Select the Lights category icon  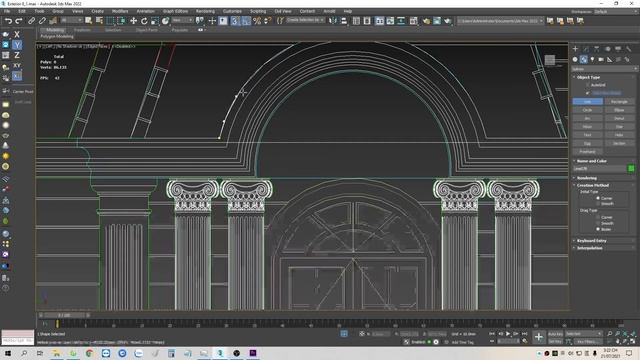click(x=592, y=60)
